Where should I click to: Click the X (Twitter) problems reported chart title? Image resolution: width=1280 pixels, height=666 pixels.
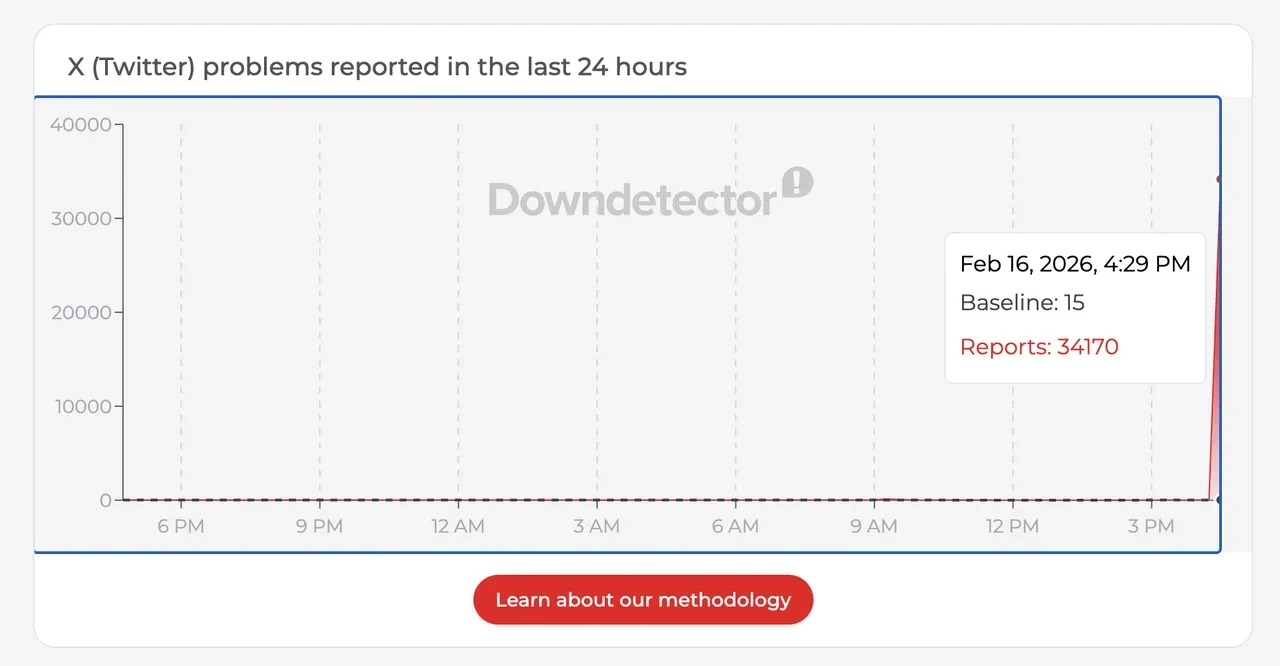(x=377, y=67)
